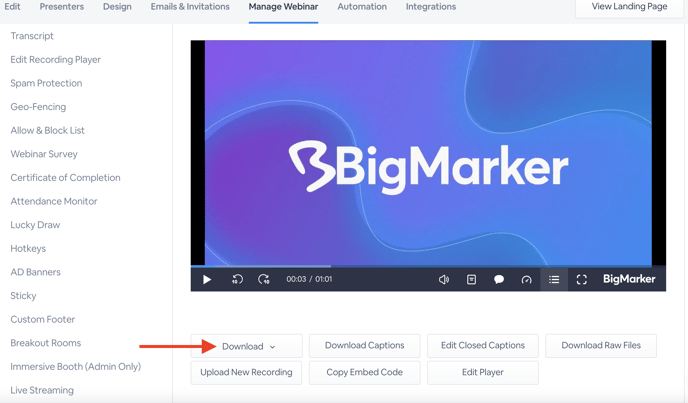The width and height of the screenshot is (688, 403).
Task: Open the transcript icon in player
Action: point(471,280)
